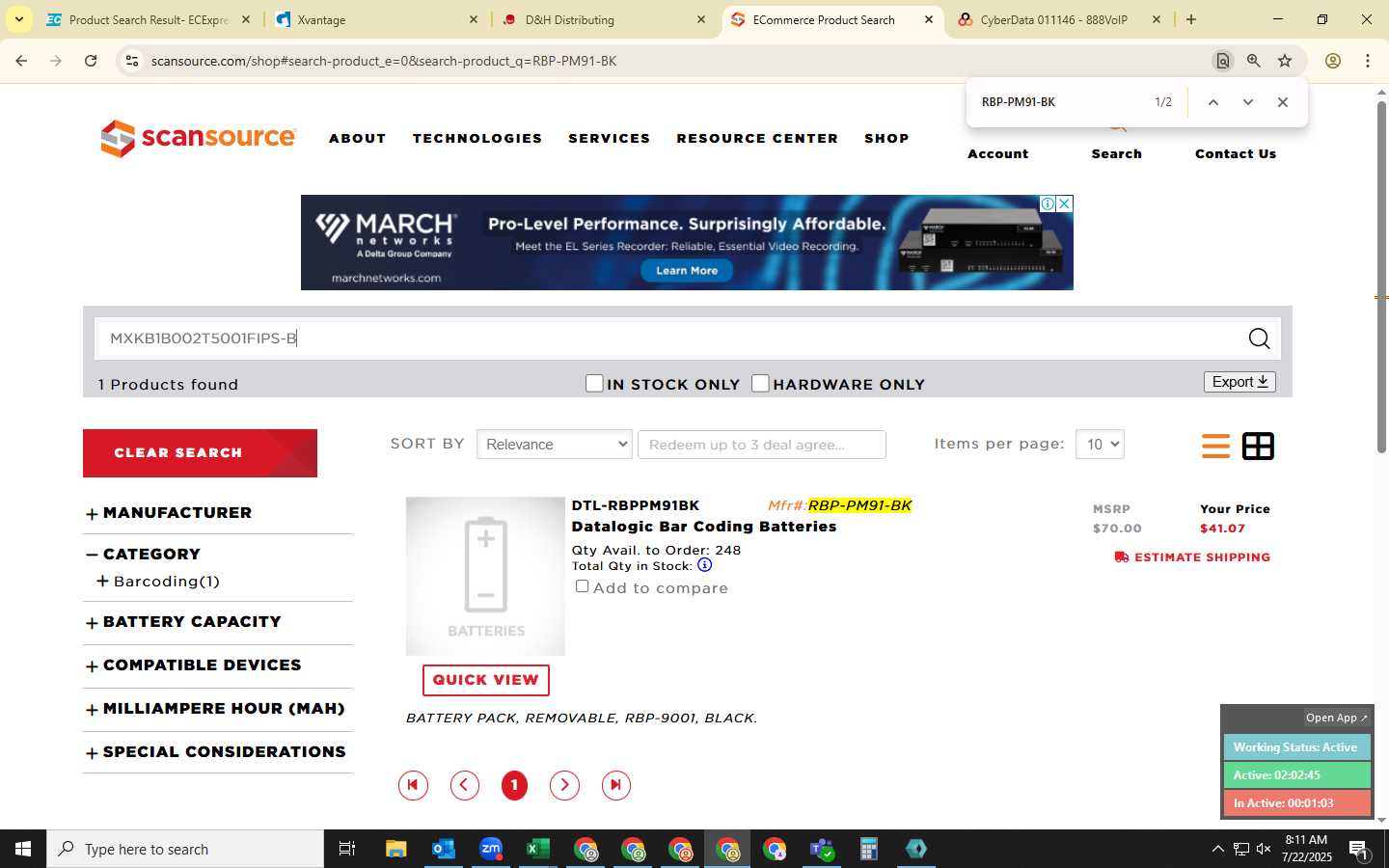Collapse the CATEGORY filter

click(x=92, y=555)
